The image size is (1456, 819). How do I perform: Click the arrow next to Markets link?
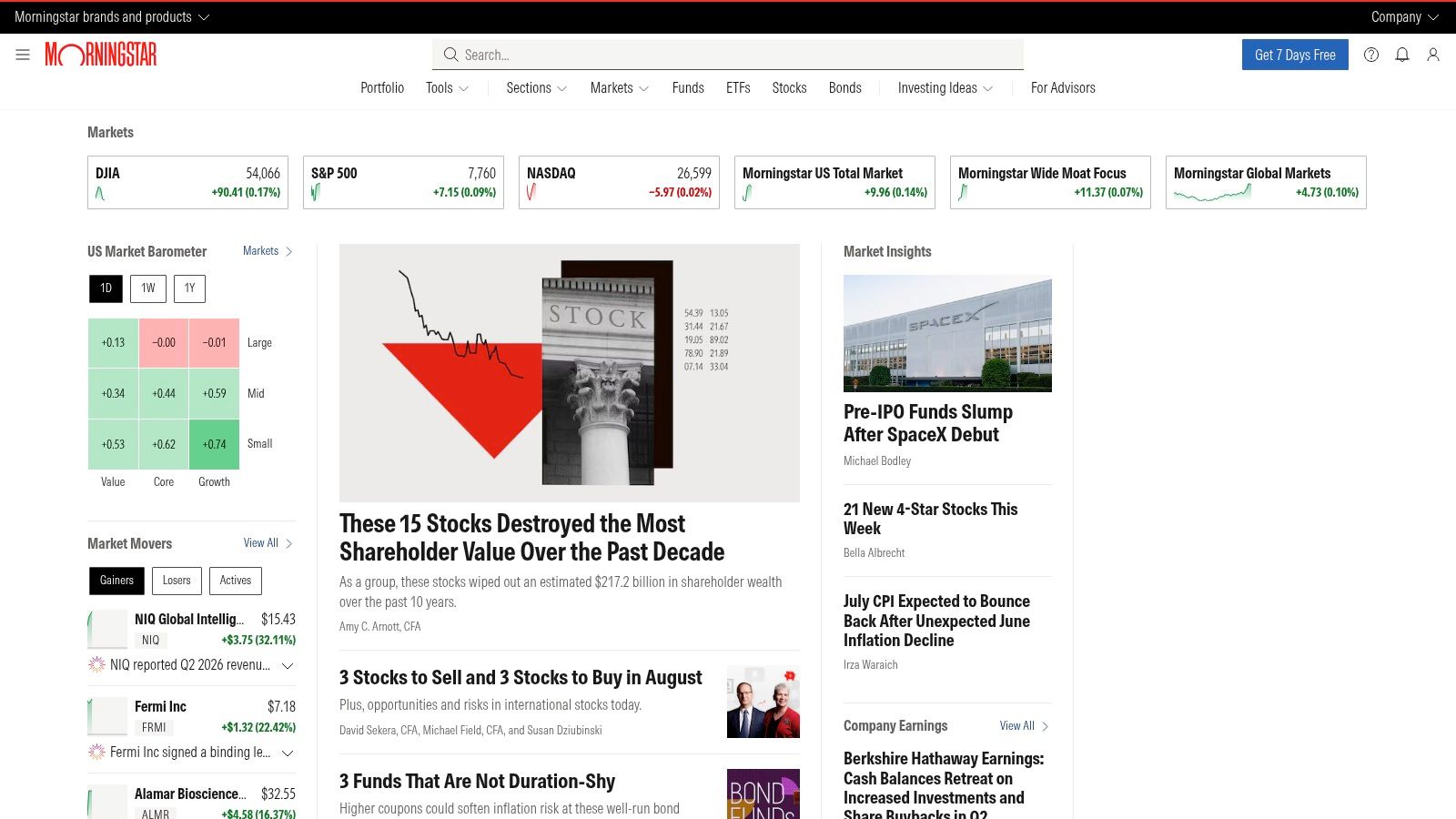click(x=289, y=251)
